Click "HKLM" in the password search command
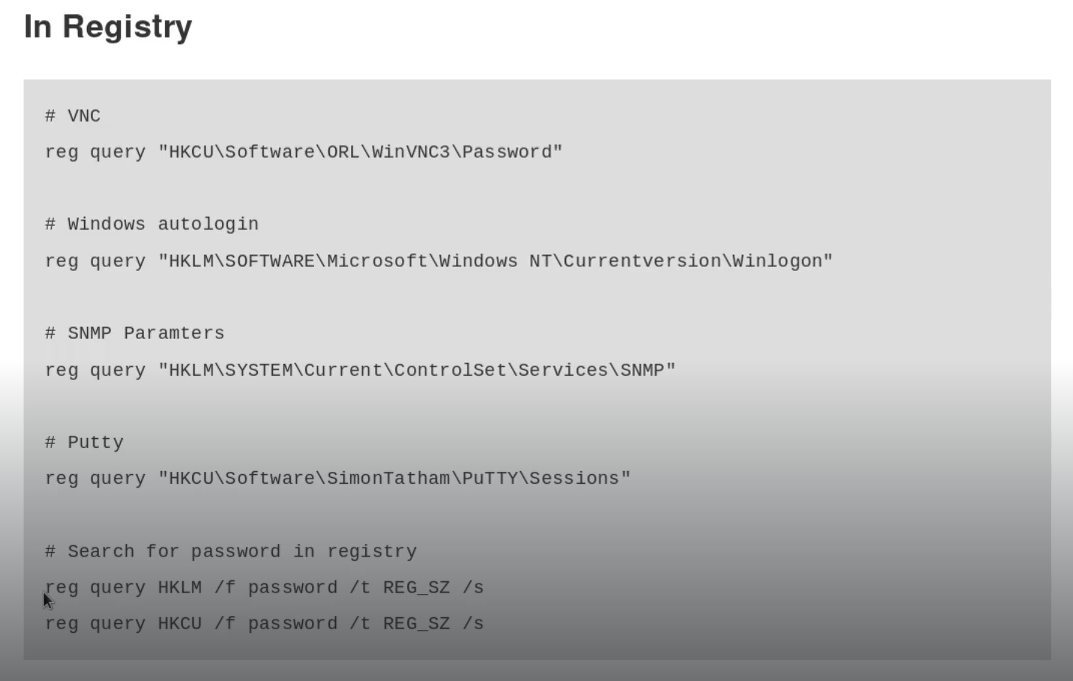Viewport: 1073px width, 681px height. (180, 587)
